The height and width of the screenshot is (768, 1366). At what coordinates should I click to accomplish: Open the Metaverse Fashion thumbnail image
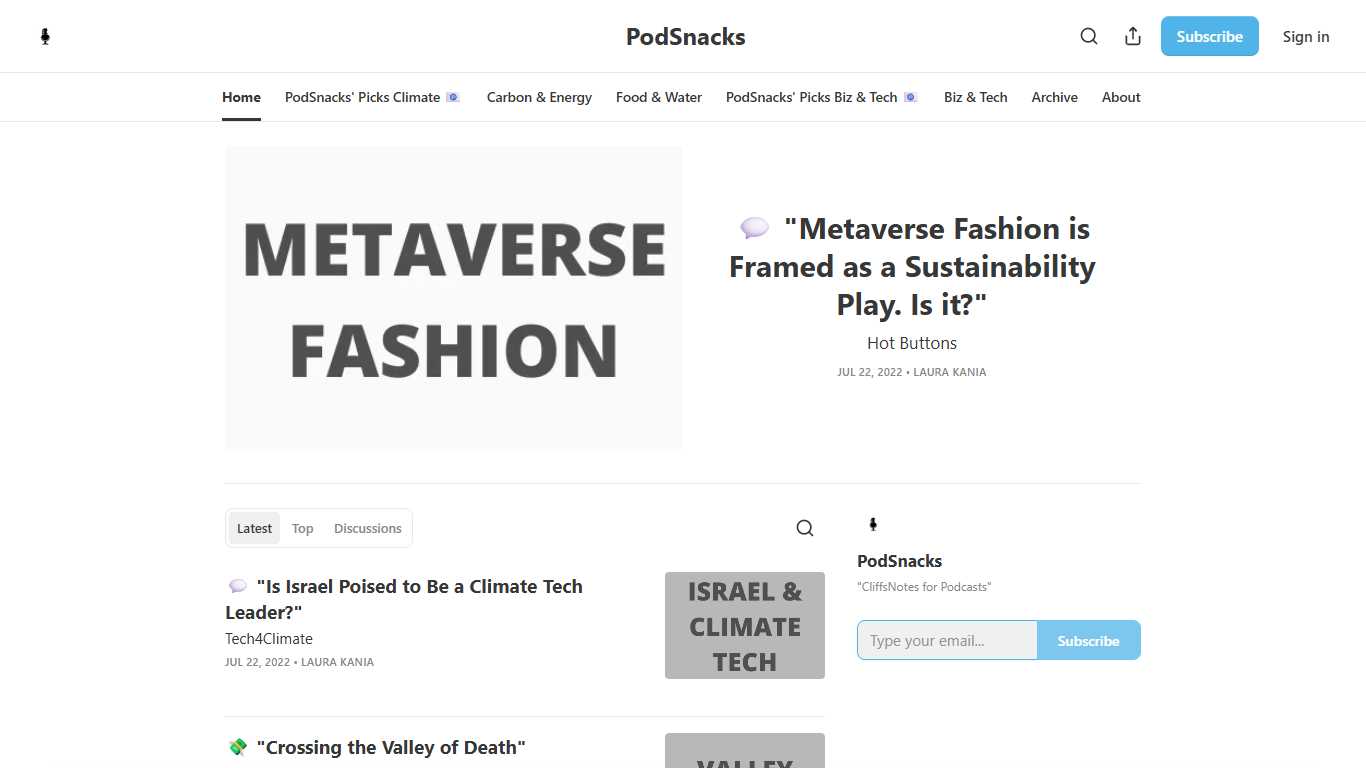(x=454, y=298)
